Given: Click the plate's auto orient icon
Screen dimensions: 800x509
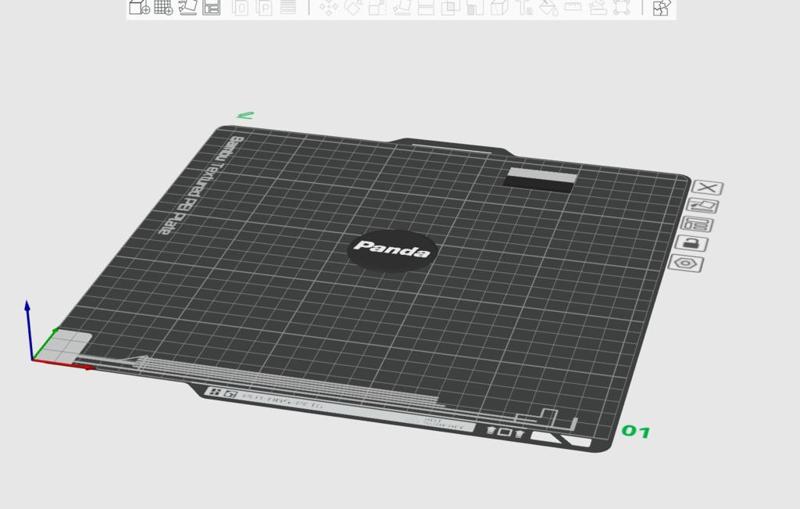Looking at the screenshot, I should 702,206.
